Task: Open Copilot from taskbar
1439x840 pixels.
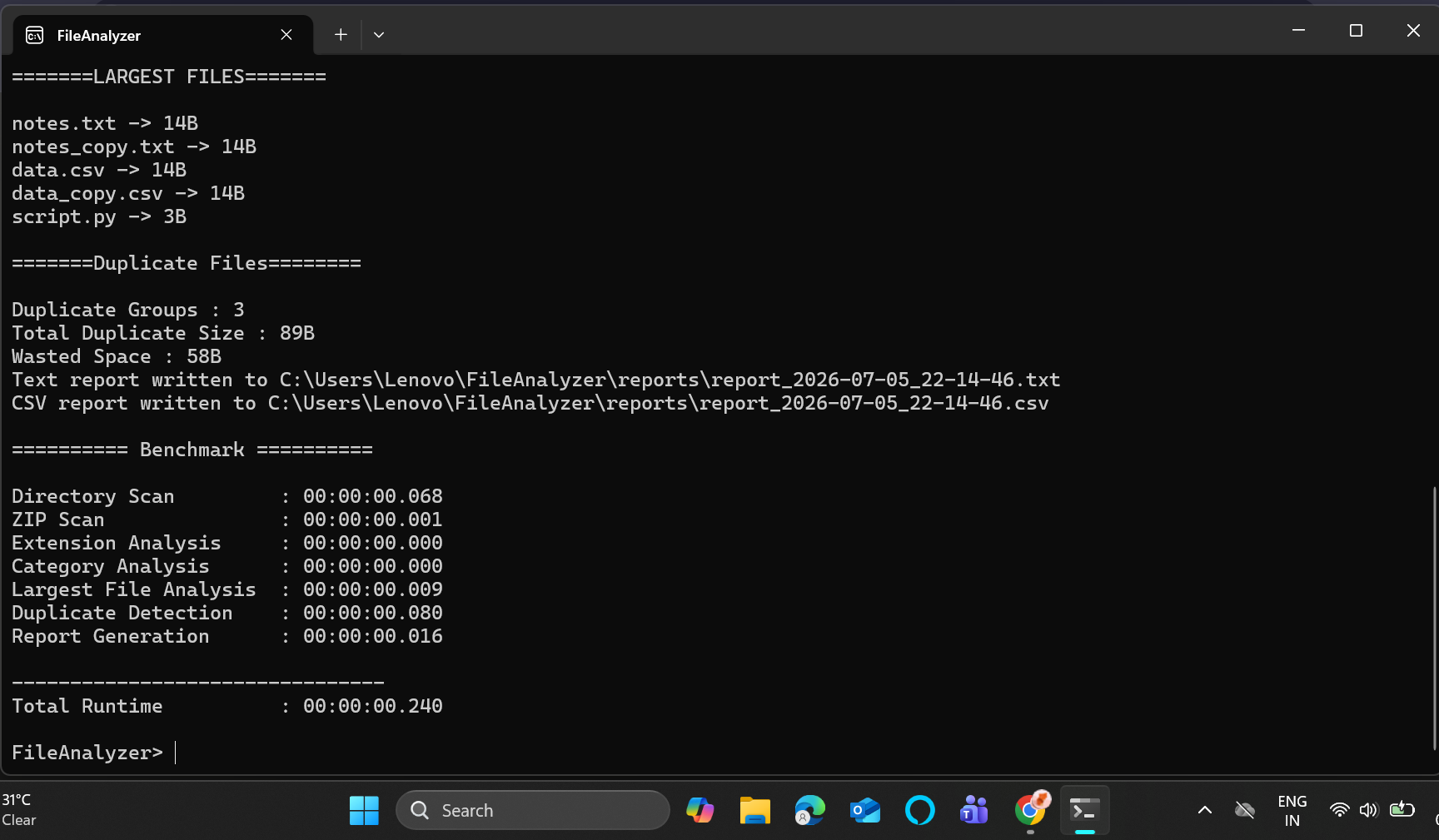Action: (x=700, y=810)
